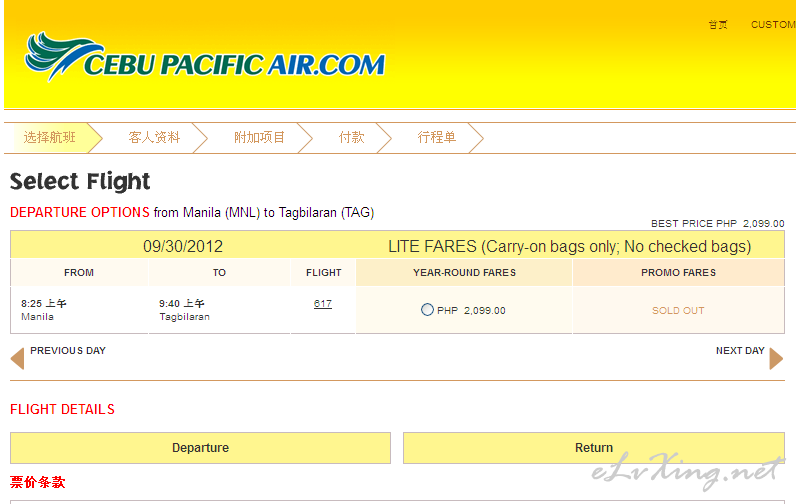The height and width of the screenshot is (504, 796).
Task: Open the 付款 step tab
Action: [x=352, y=138]
